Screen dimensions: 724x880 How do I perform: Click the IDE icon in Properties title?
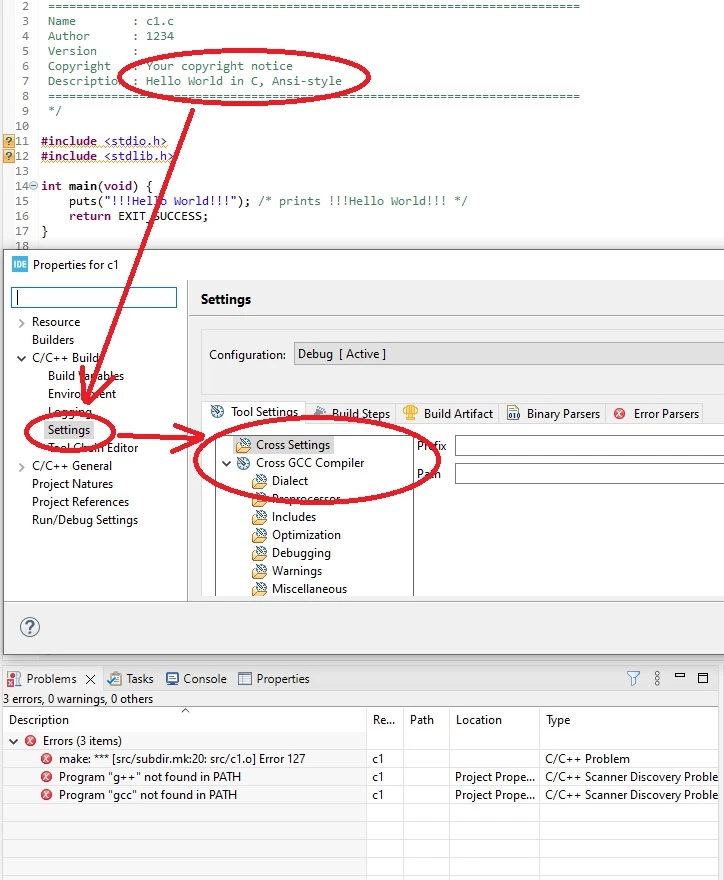(20, 264)
